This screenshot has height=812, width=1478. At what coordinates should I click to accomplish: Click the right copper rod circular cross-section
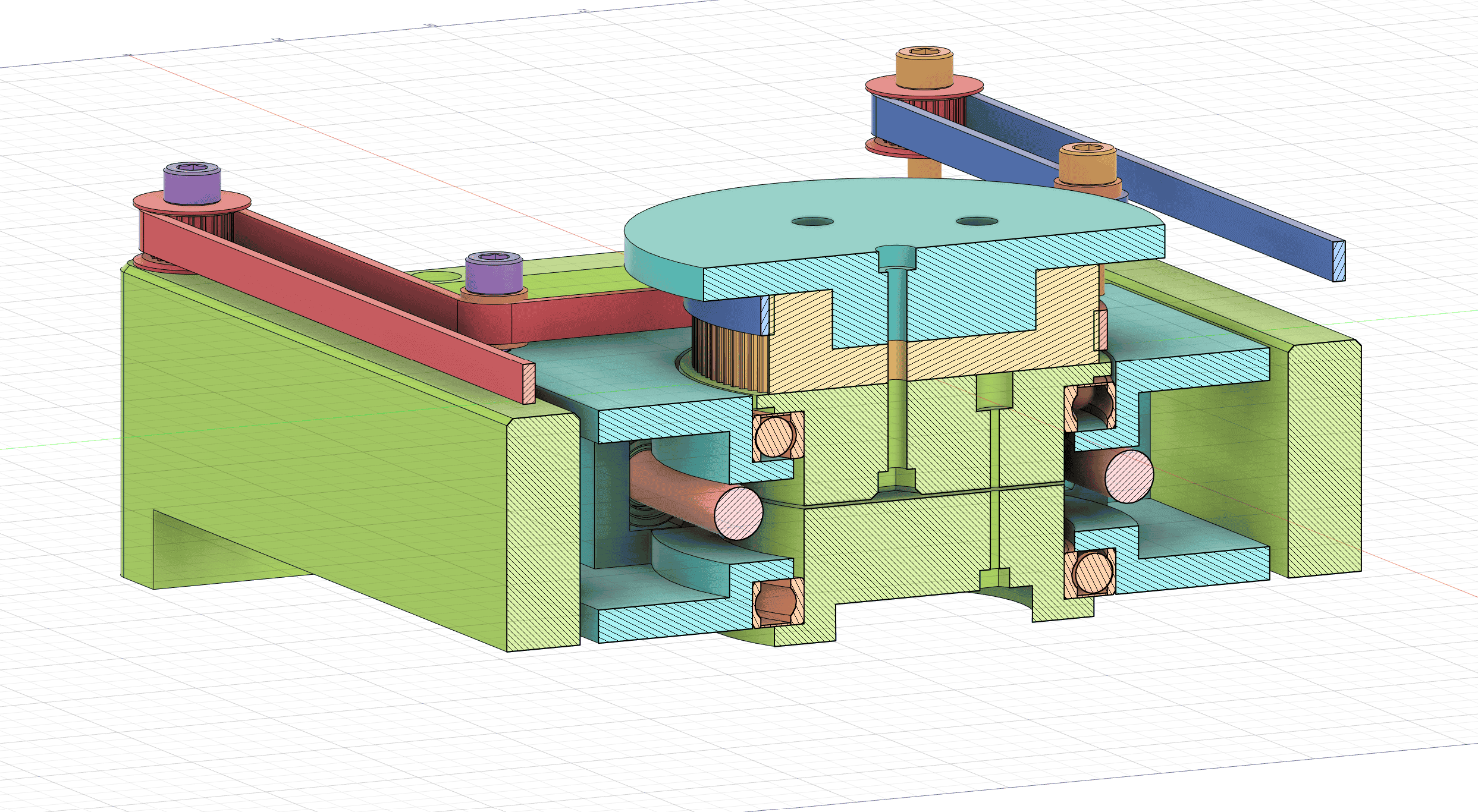point(1129,476)
